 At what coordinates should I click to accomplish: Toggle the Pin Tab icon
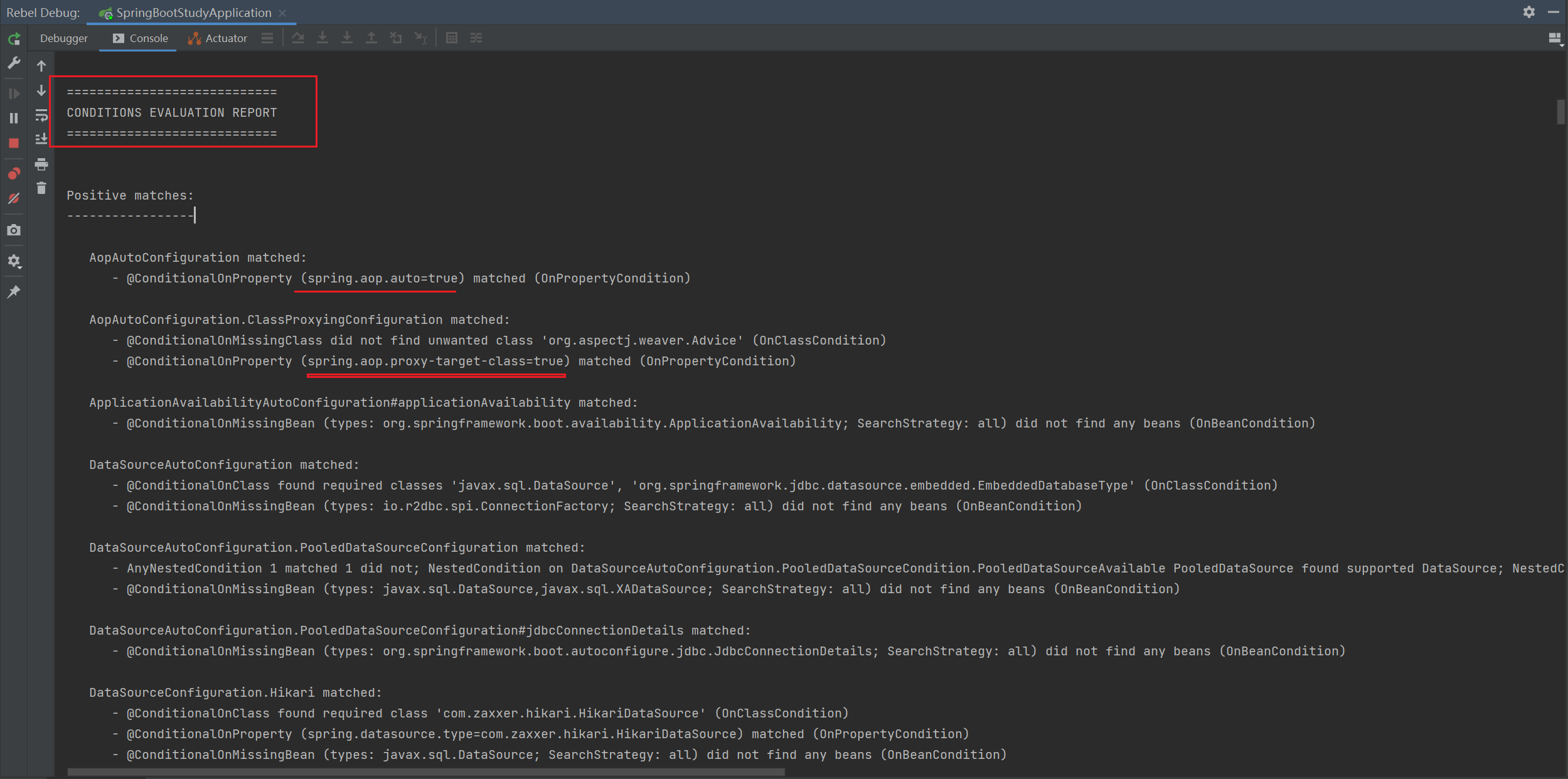click(x=14, y=292)
